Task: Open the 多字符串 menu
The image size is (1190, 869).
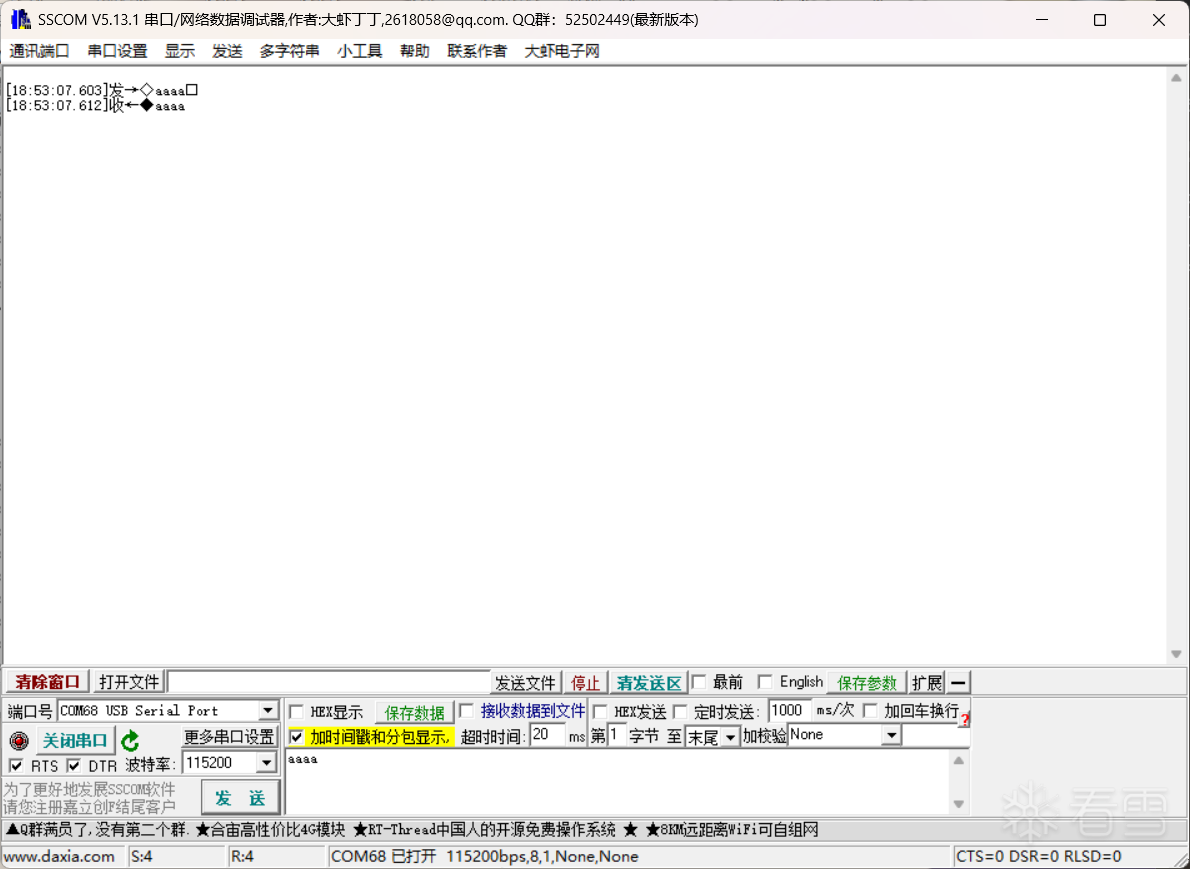Action: (289, 51)
